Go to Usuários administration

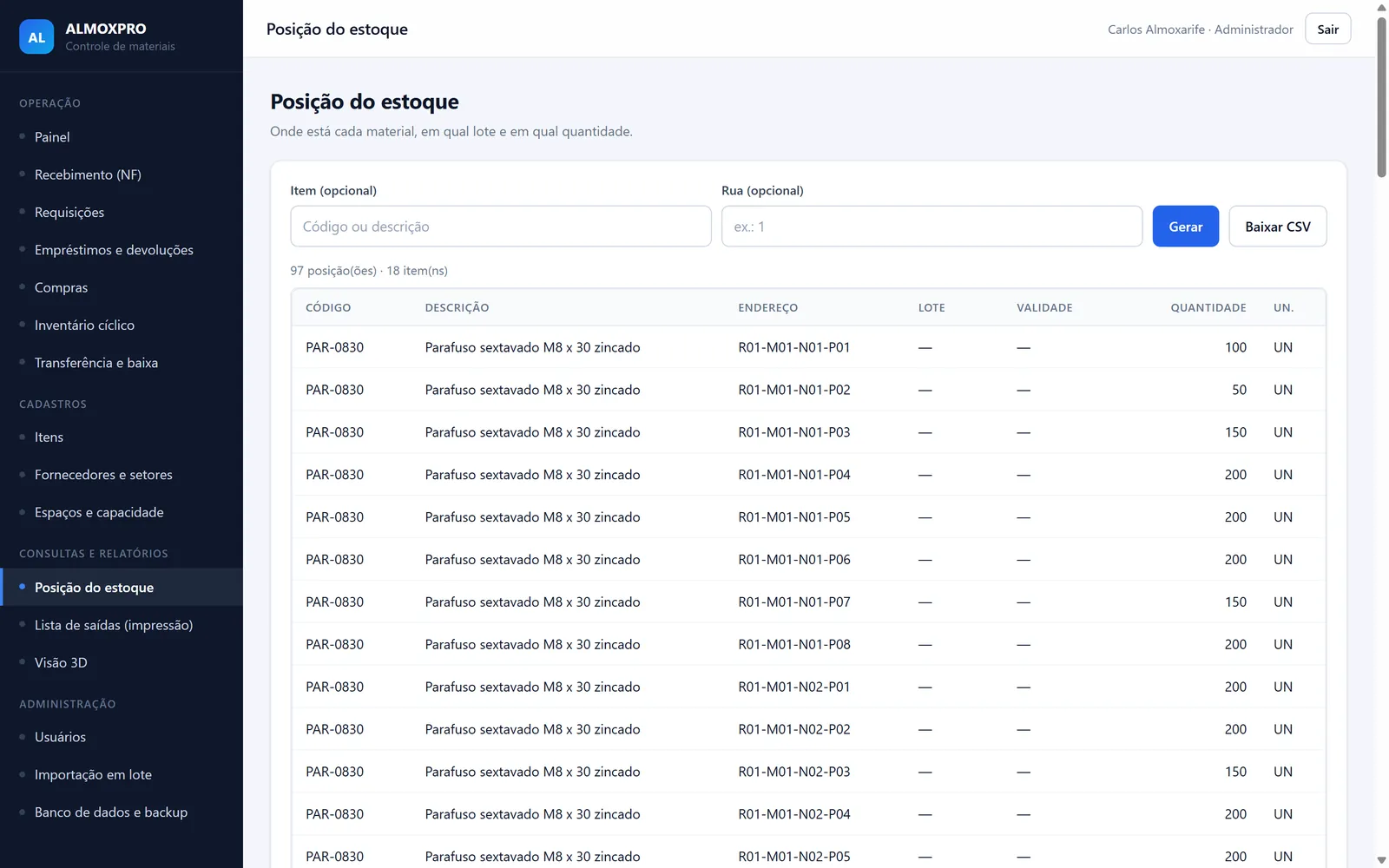pyautogui.click(x=60, y=737)
